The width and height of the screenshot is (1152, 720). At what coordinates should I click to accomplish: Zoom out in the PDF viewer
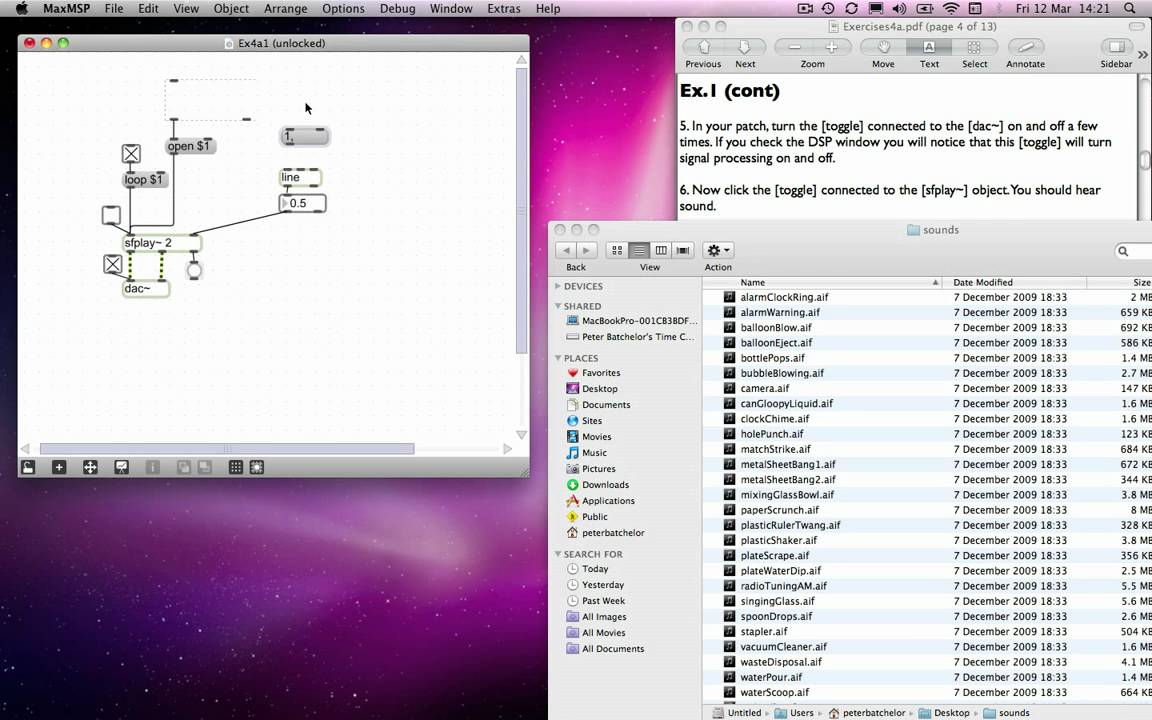(x=794, y=47)
